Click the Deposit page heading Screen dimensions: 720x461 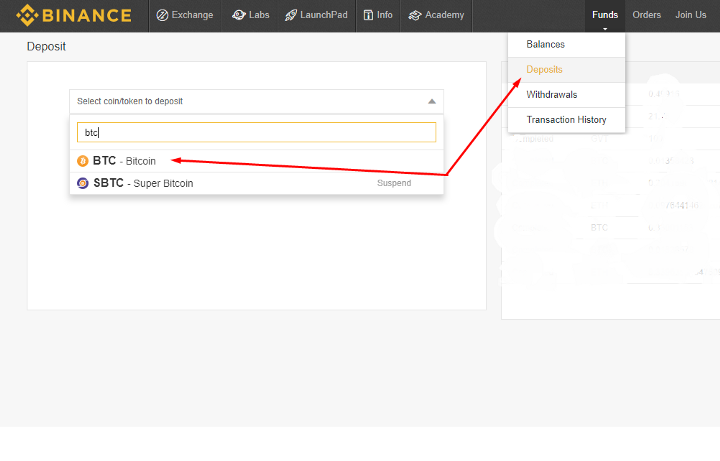46,47
